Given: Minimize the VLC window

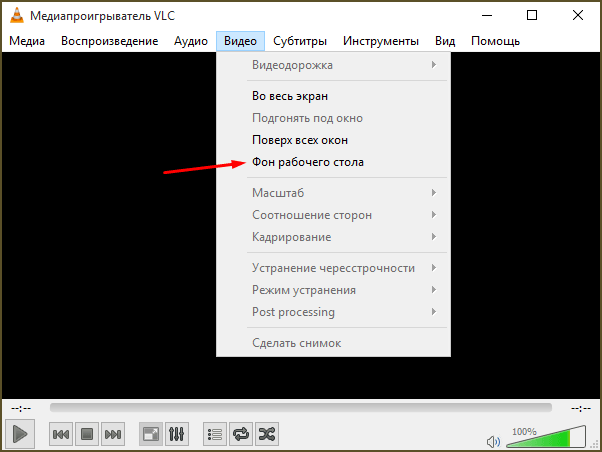Looking at the screenshot, I should click(487, 15).
